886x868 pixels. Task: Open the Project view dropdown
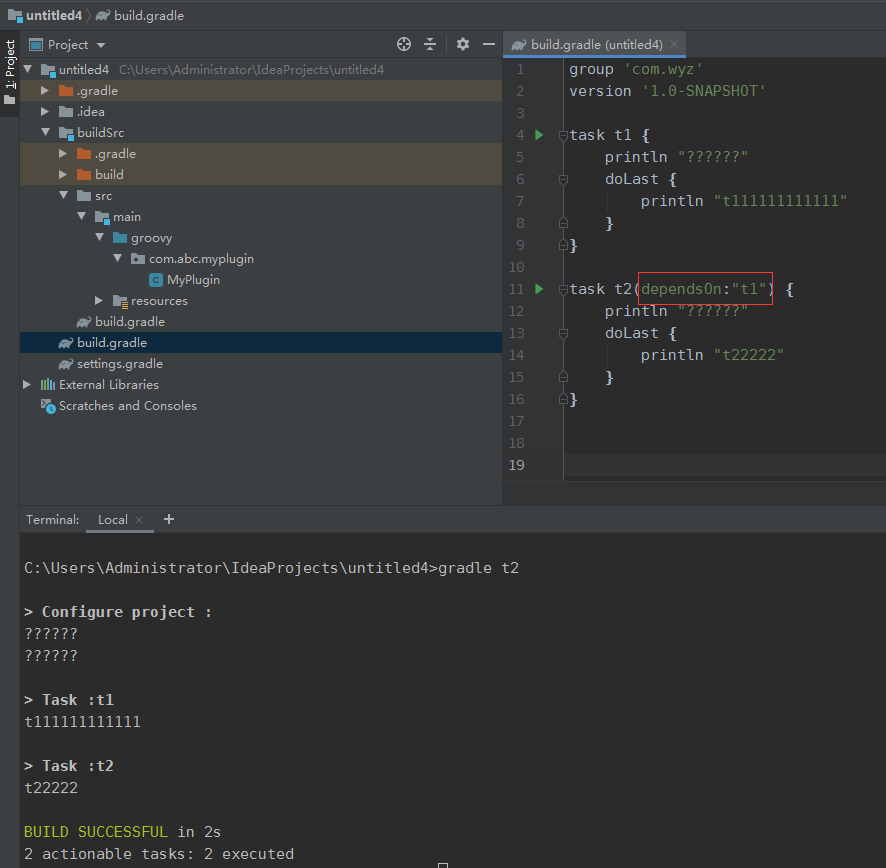100,45
